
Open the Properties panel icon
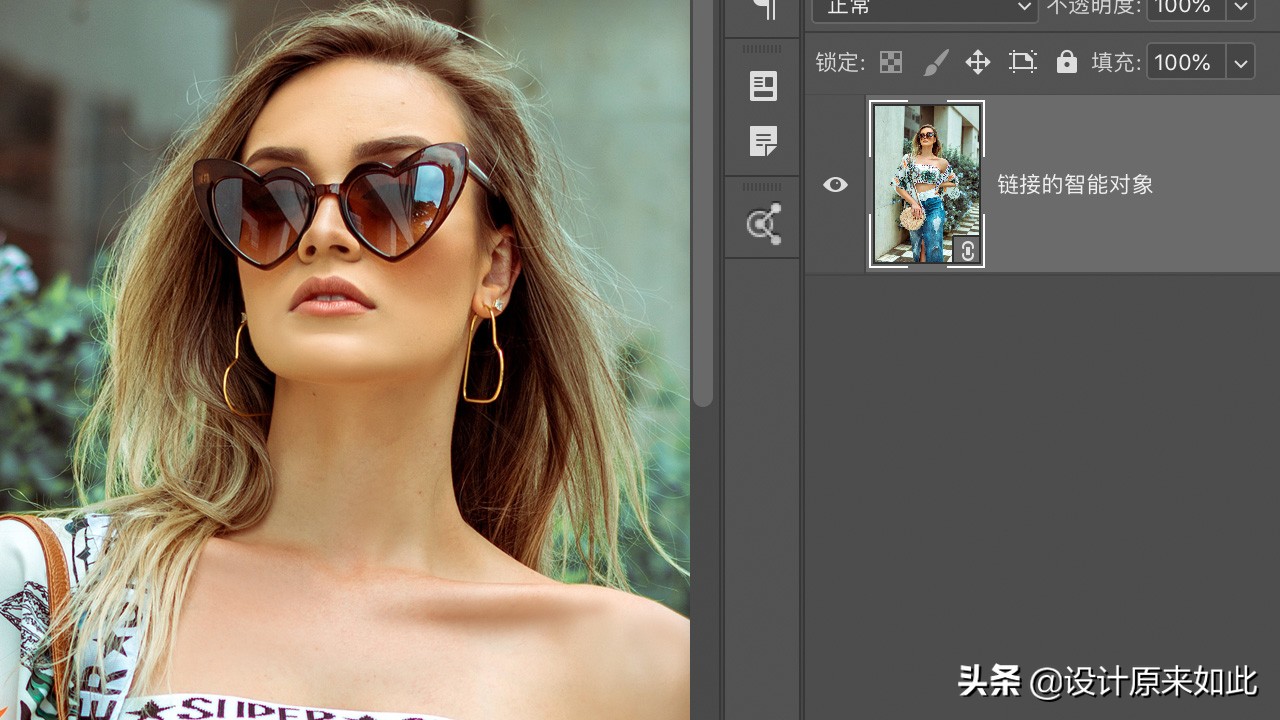point(764,87)
